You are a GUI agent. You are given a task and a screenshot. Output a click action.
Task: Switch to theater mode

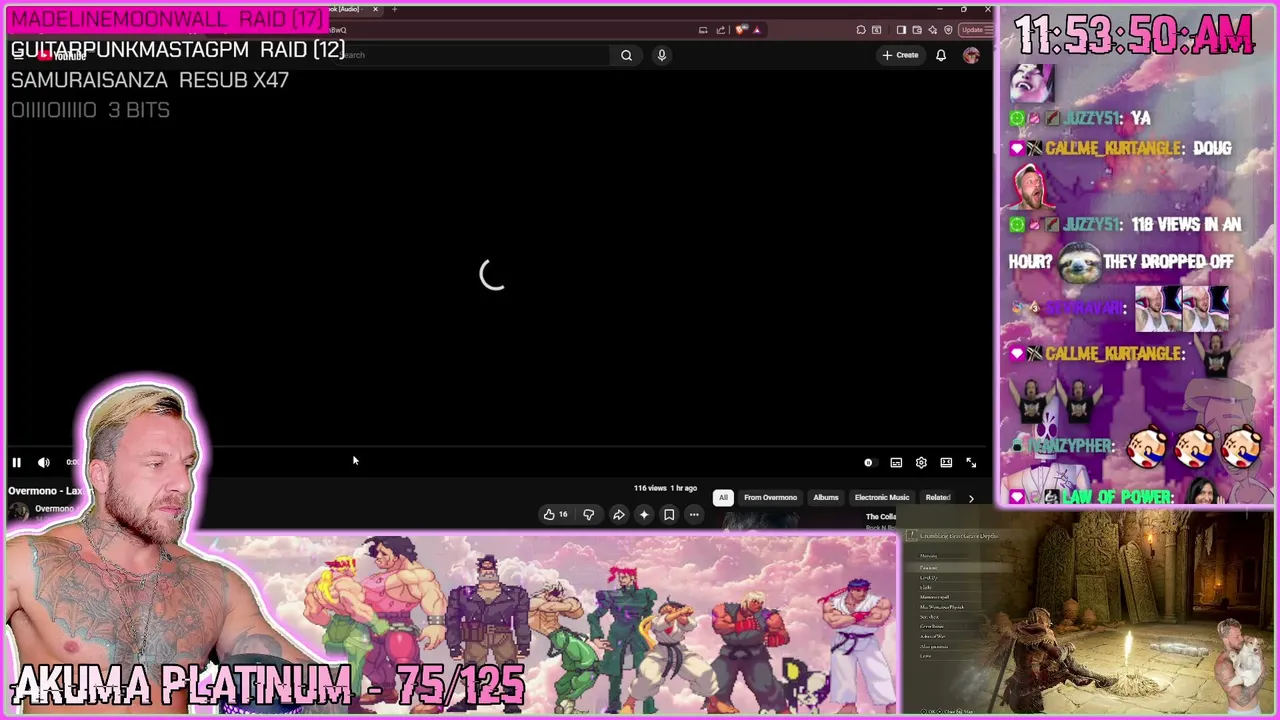point(946,462)
